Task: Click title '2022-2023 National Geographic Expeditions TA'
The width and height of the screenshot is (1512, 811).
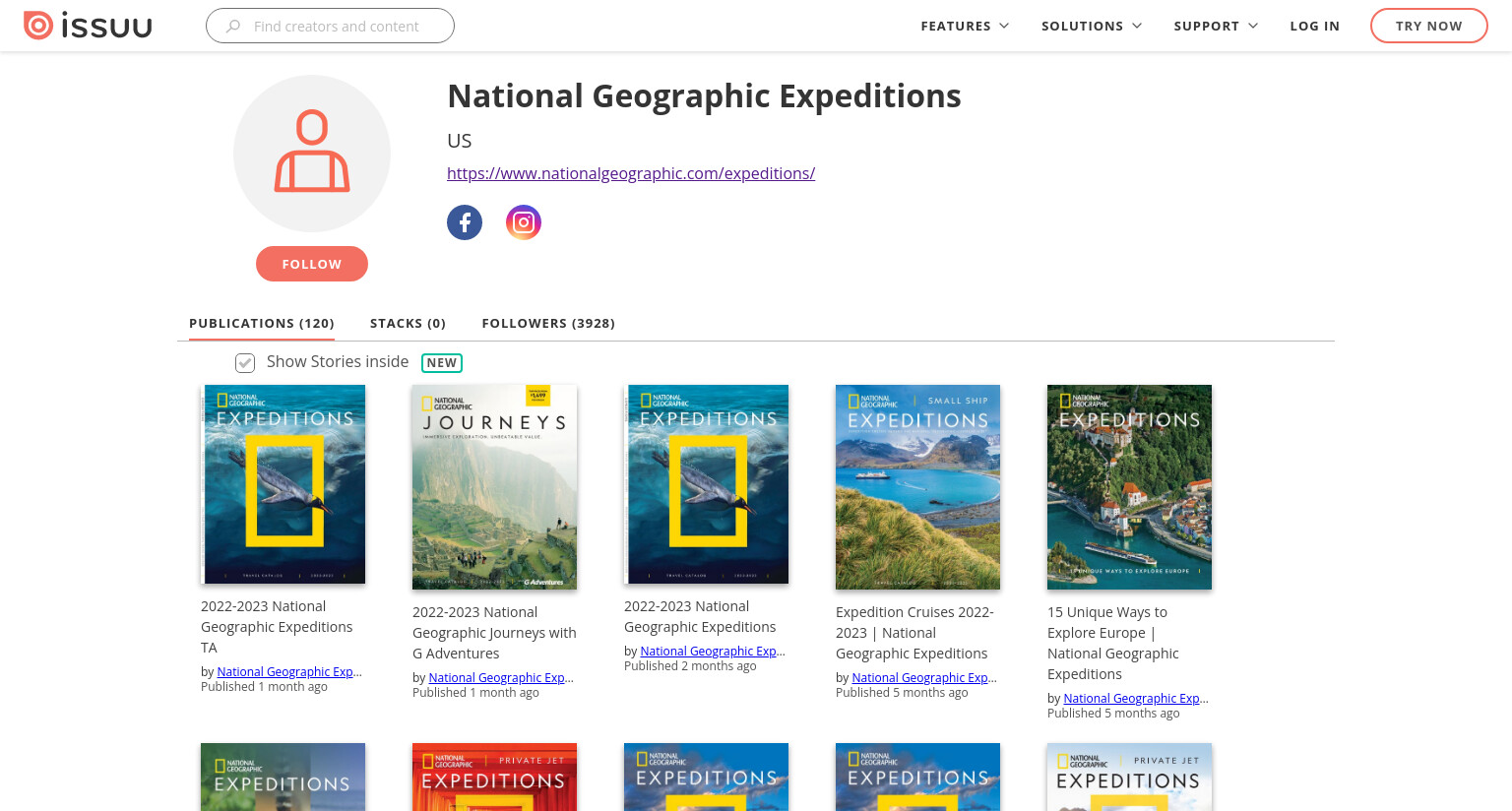Action: tap(277, 627)
